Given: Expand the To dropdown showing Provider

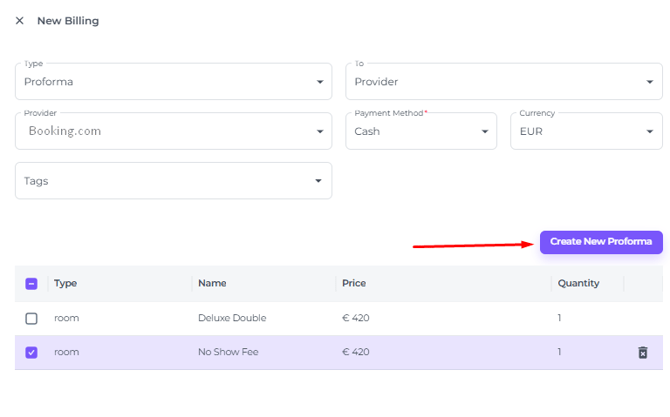Looking at the screenshot, I should pyautogui.click(x=504, y=82).
